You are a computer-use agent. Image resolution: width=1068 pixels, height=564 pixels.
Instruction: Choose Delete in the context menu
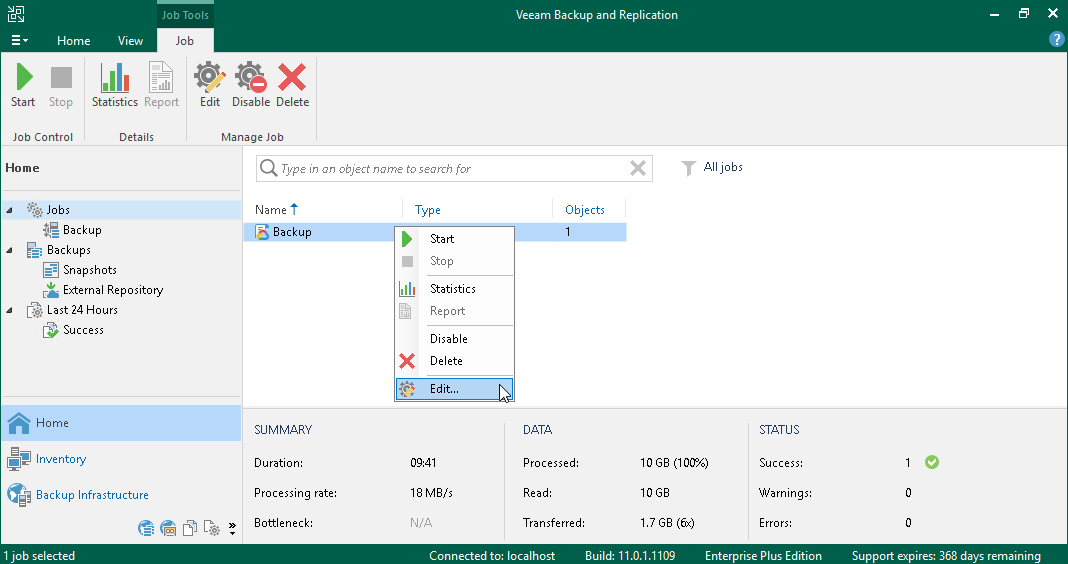(x=454, y=361)
